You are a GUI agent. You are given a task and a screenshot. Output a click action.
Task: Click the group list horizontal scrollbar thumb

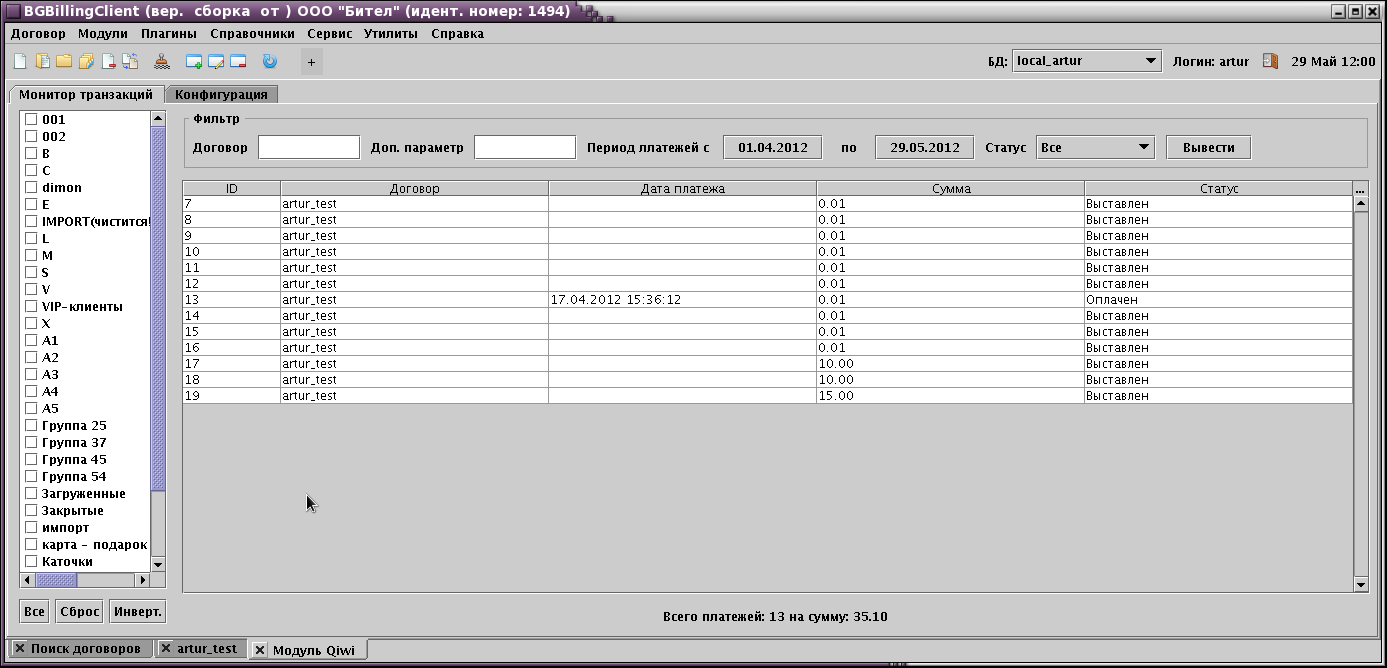(x=56, y=580)
